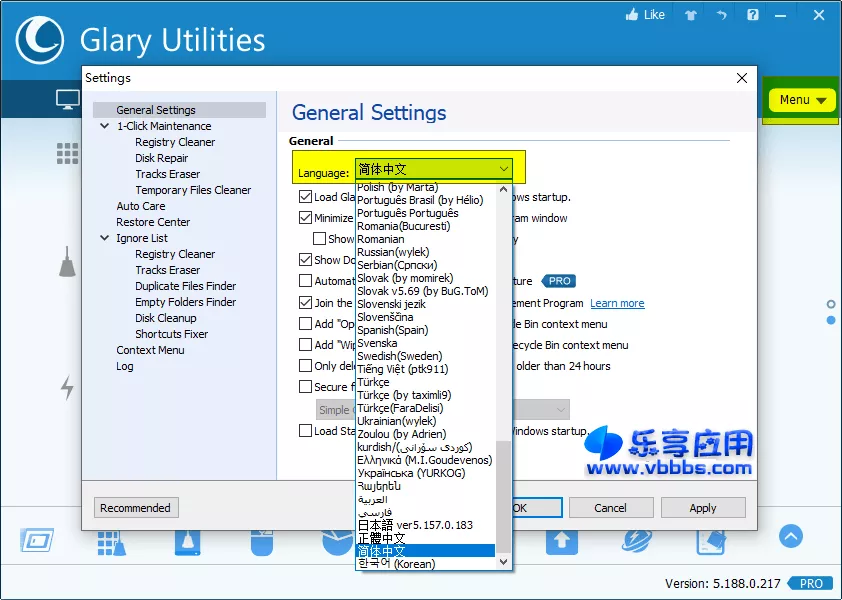The height and width of the screenshot is (600, 842).
Task: Collapse the 1-Click Maintenance tree section
Action: pos(104,126)
